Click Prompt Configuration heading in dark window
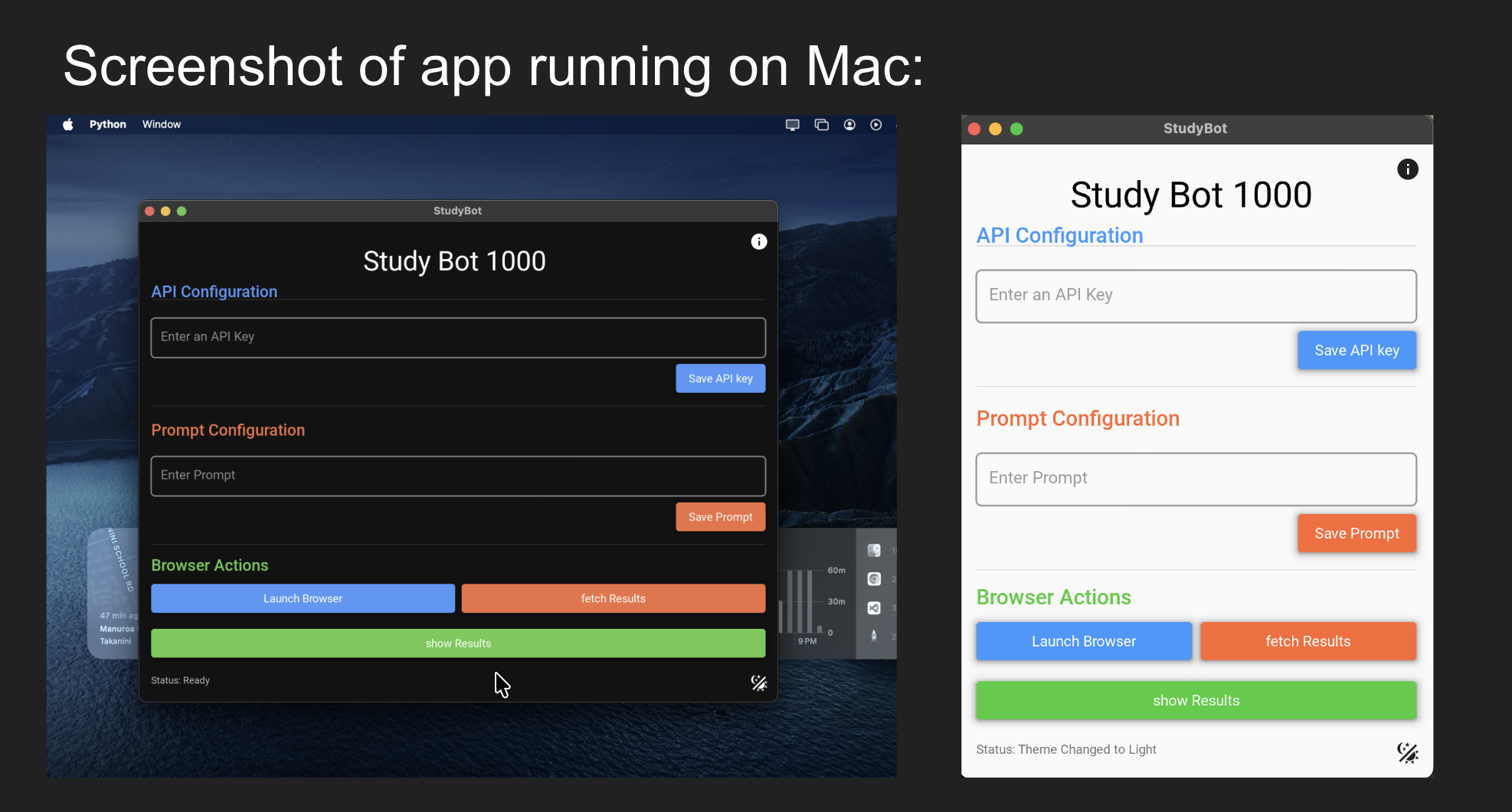 pos(227,431)
